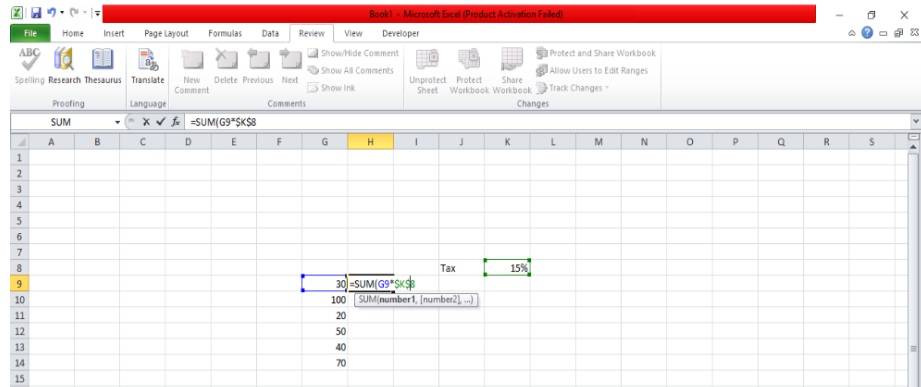Click Allow Users to Edit Ranges
This screenshot has height=387, width=921.
coord(592,70)
